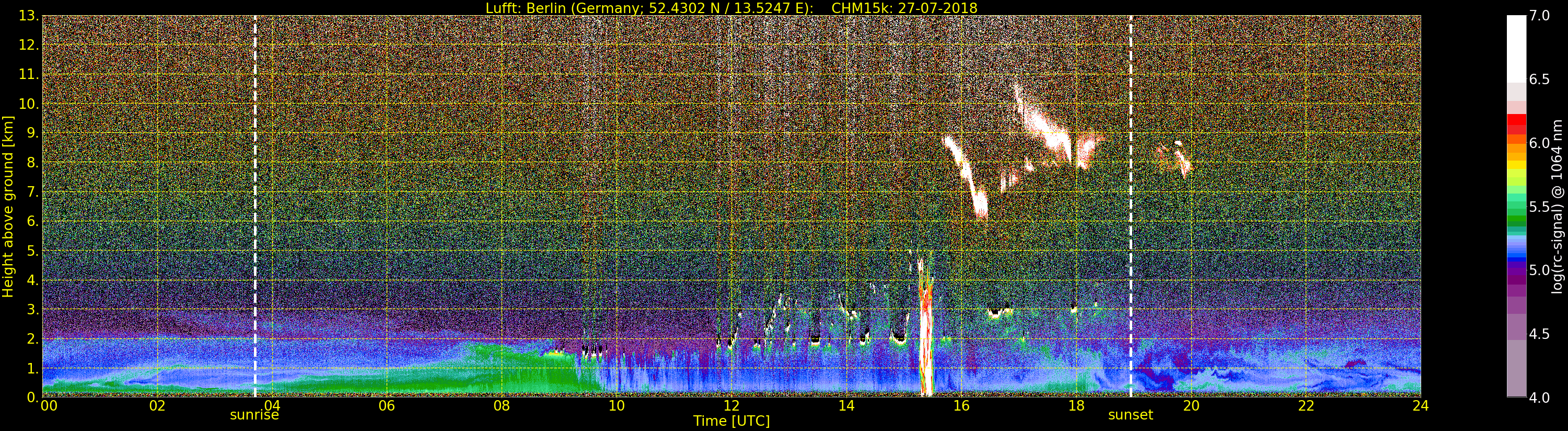Click the height axis tick label "8."
The height and width of the screenshot is (431, 1568).
coord(33,162)
